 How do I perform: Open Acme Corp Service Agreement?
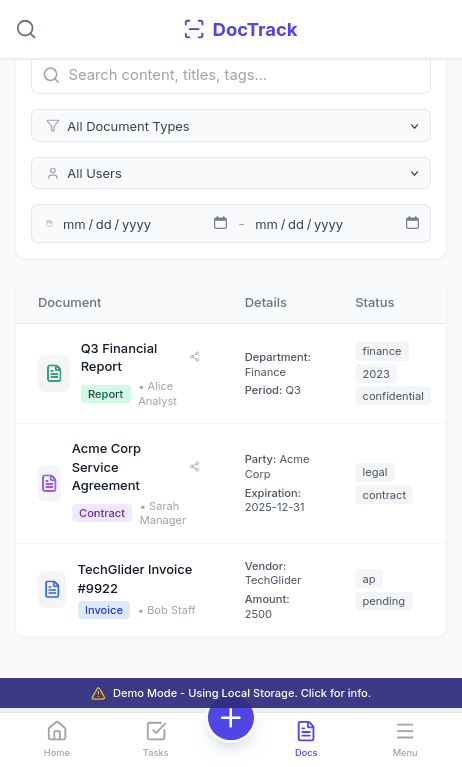pyautogui.click(x=106, y=467)
